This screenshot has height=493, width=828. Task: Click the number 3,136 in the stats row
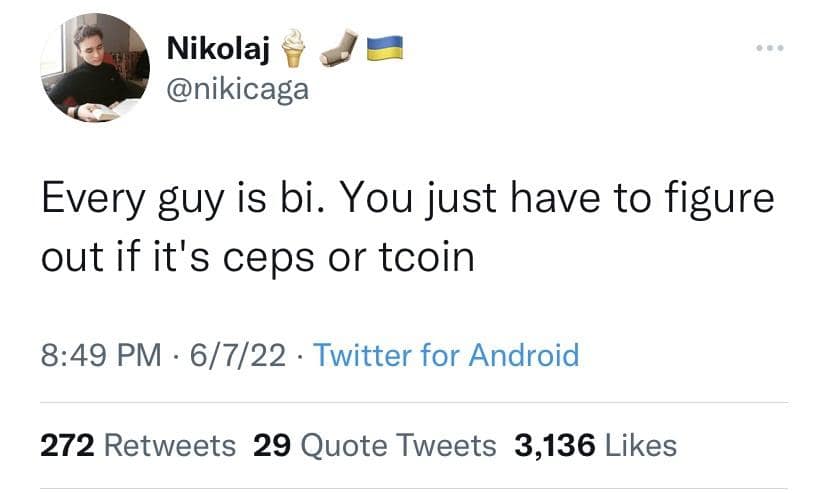pos(555,445)
